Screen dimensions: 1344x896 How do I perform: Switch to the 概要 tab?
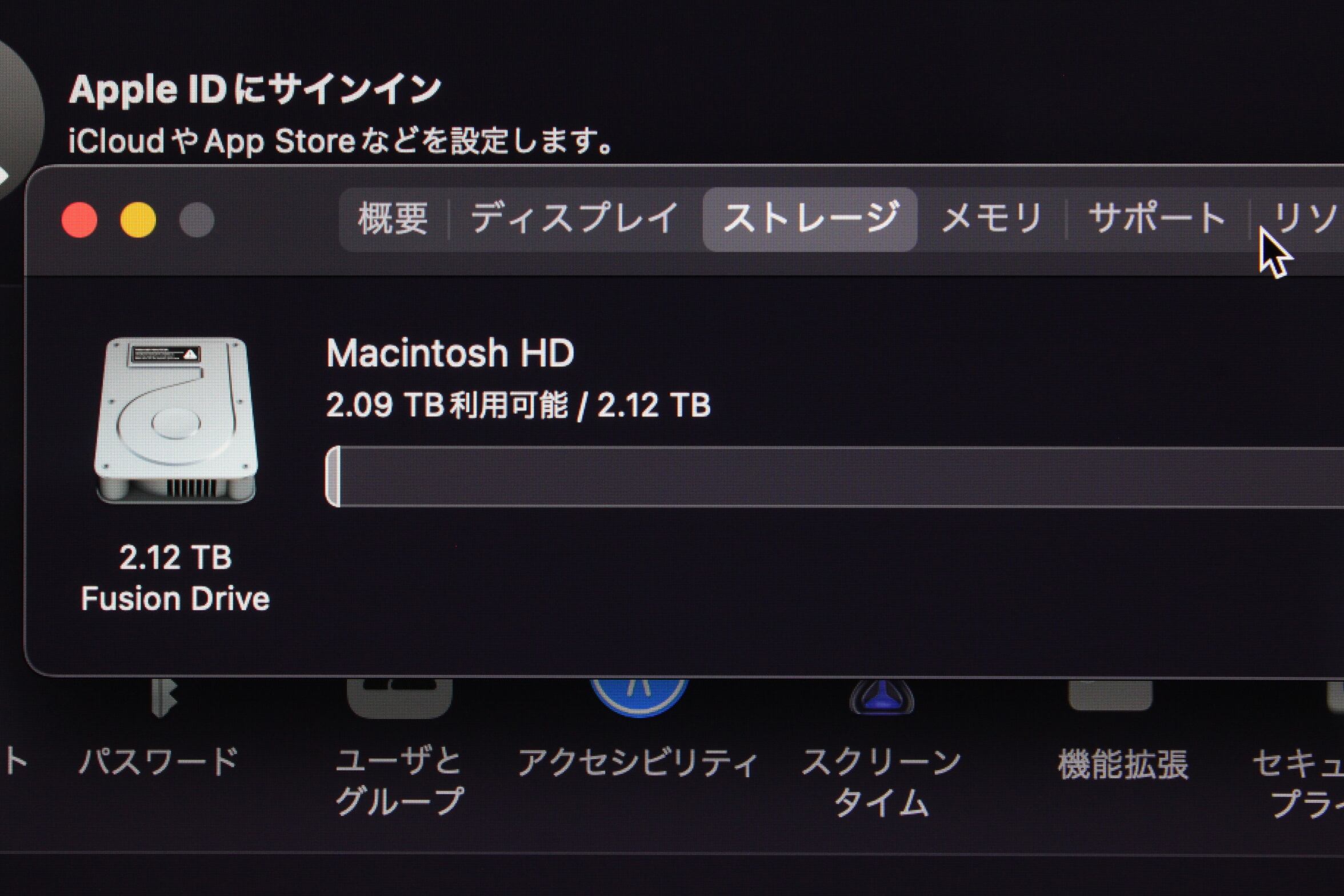[x=393, y=219]
